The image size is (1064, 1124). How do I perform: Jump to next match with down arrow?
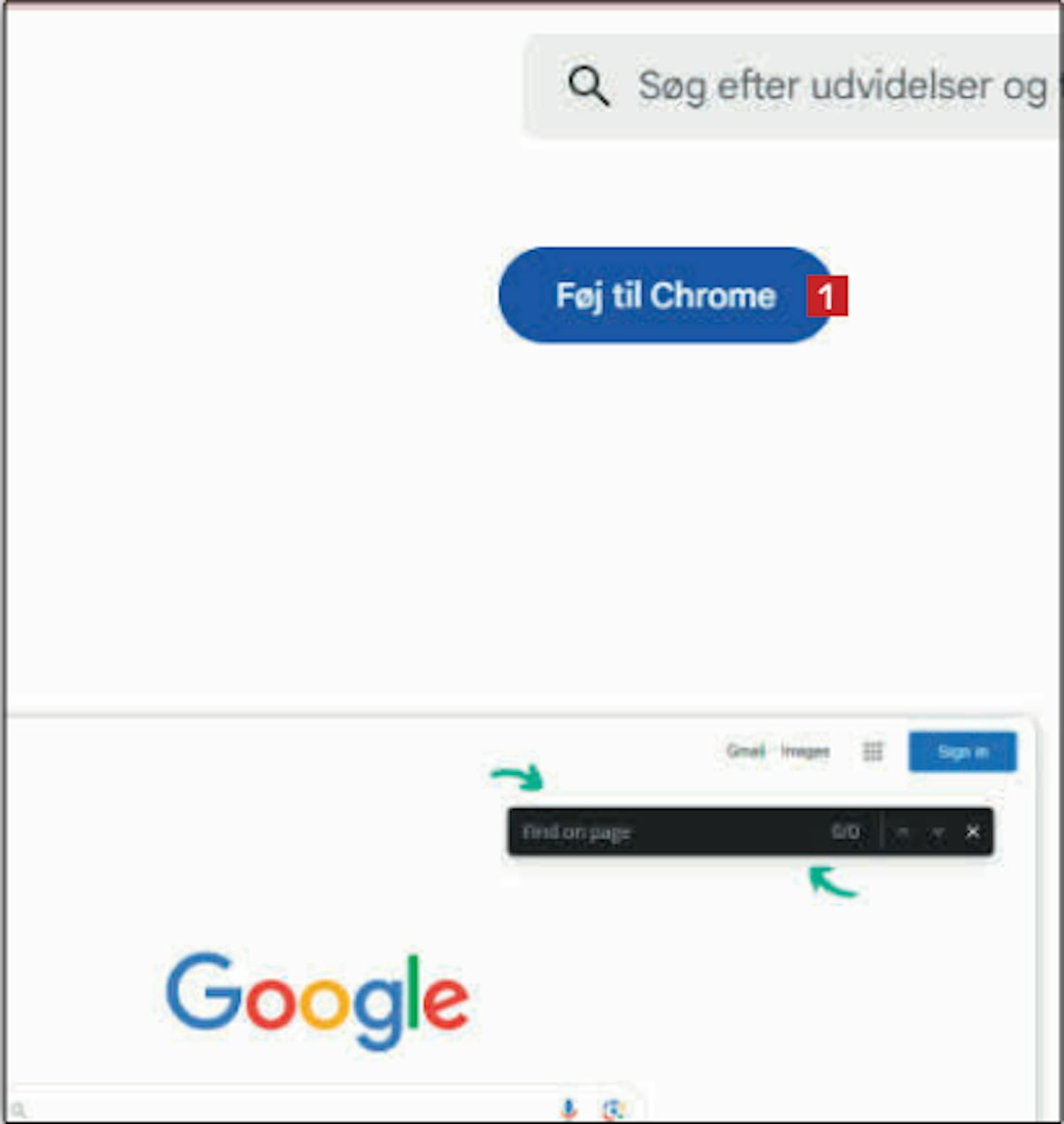pyautogui.click(x=938, y=832)
